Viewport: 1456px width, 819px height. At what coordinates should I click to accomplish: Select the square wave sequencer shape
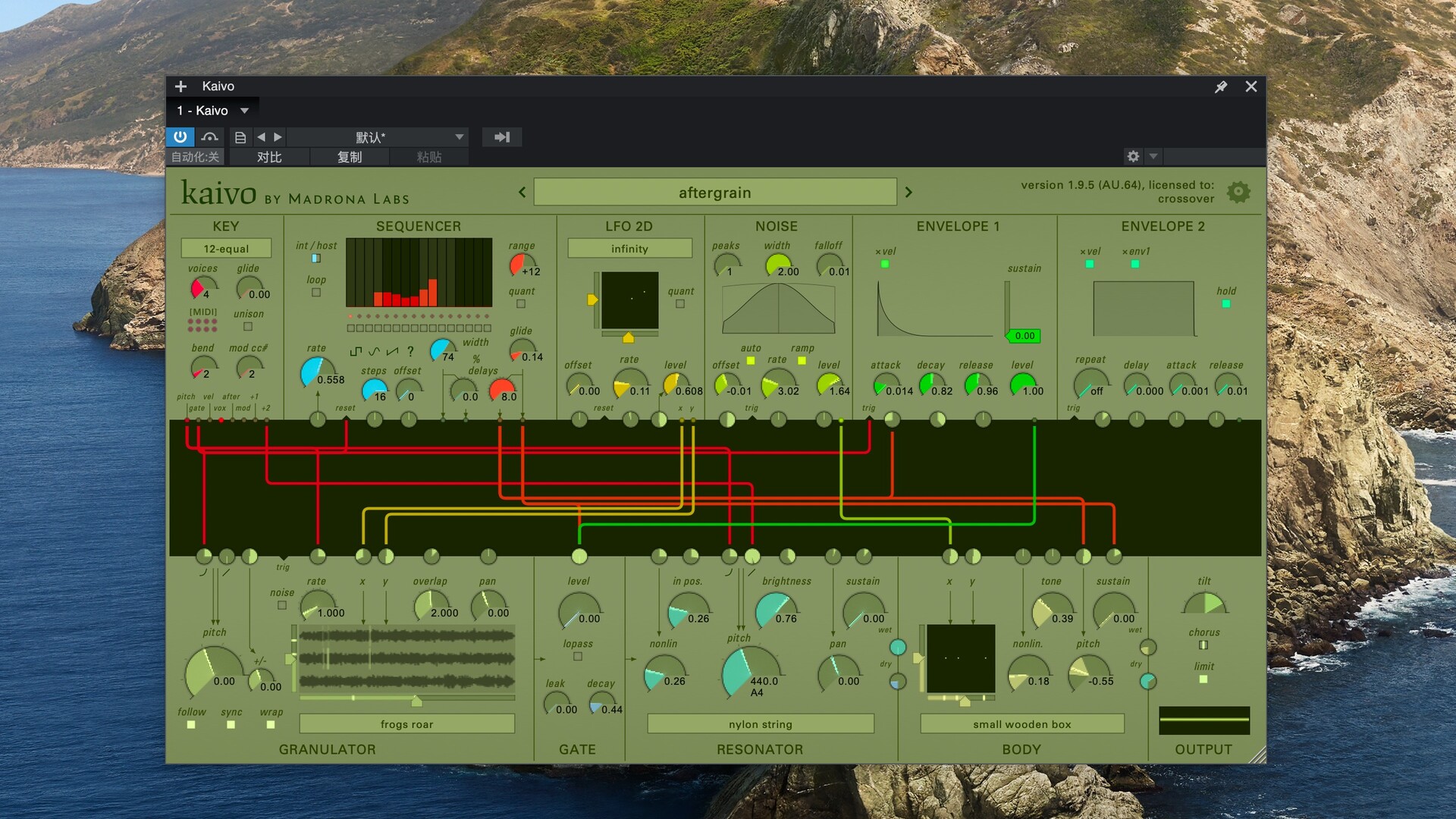(x=356, y=351)
